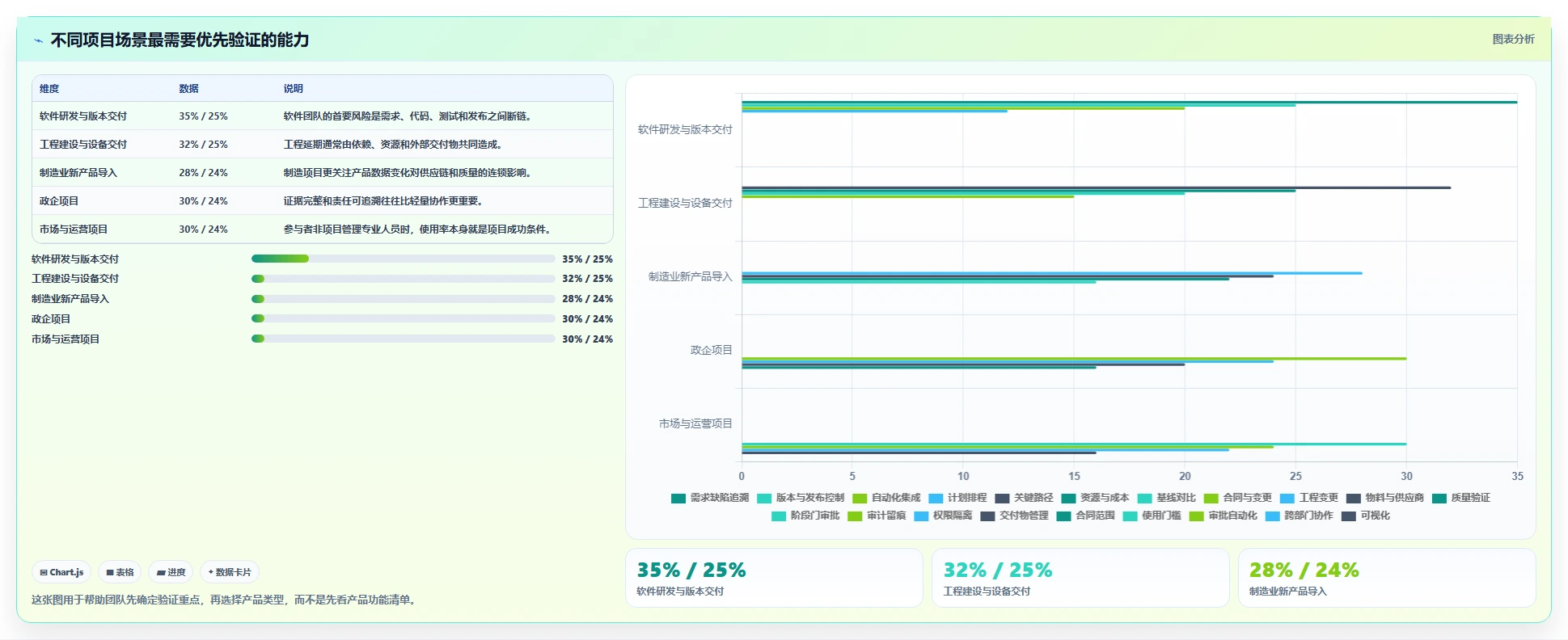Toggle the 资源与成本 legend entry
Image resolution: width=1568 pixels, height=640 pixels.
[1095, 498]
